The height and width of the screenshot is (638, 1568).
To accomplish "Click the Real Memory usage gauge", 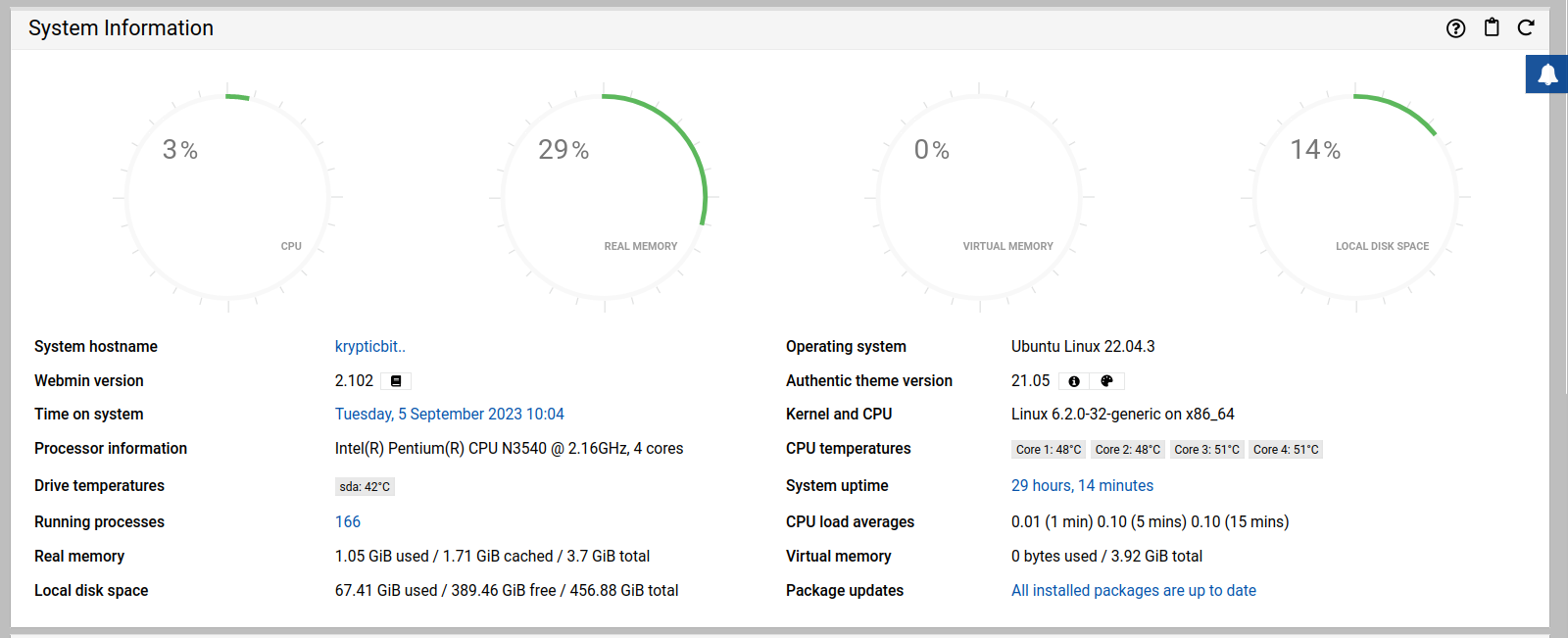I will tap(604, 198).
